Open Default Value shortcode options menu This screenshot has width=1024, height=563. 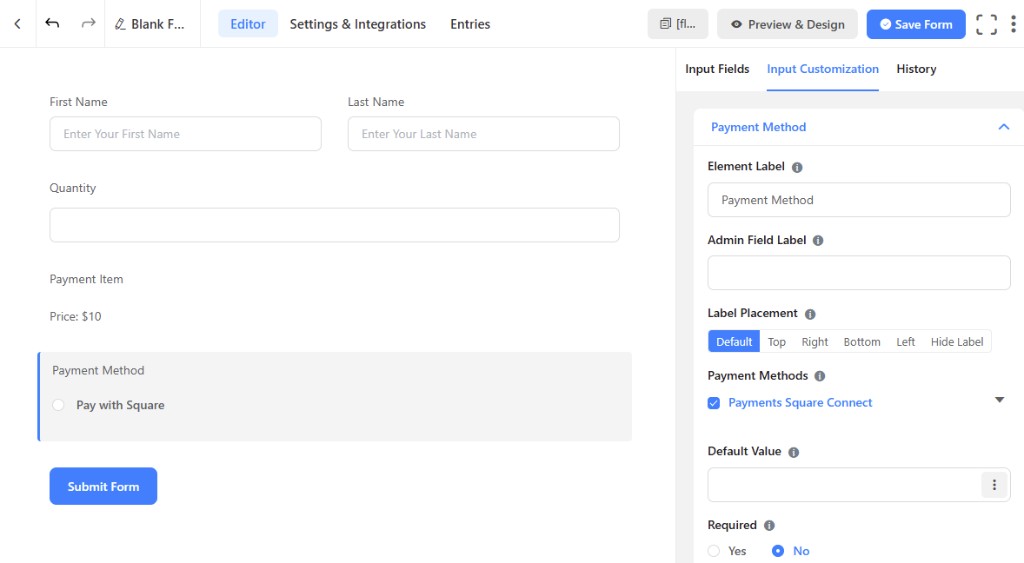[994, 485]
